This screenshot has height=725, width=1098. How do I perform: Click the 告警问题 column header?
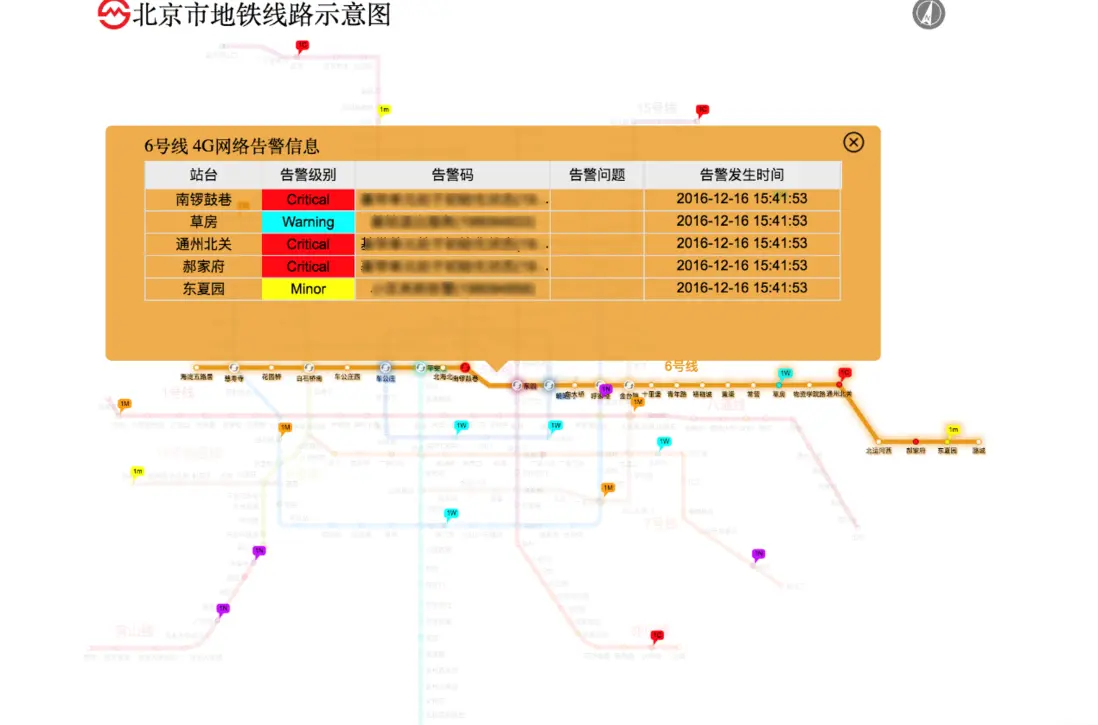point(597,175)
